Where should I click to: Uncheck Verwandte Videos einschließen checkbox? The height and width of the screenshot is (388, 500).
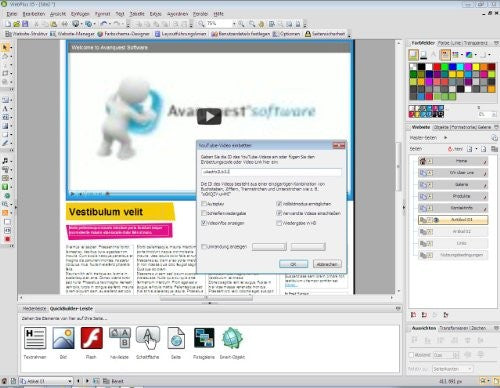[279, 213]
